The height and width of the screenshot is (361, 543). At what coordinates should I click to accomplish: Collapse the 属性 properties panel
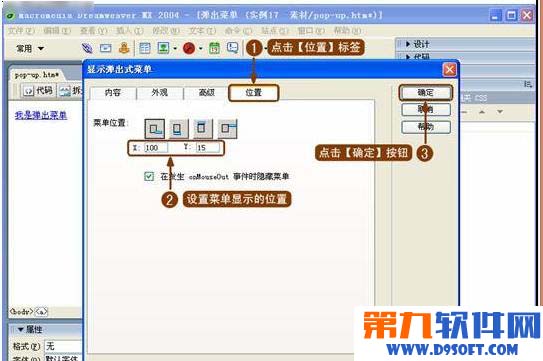click(20, 329)
